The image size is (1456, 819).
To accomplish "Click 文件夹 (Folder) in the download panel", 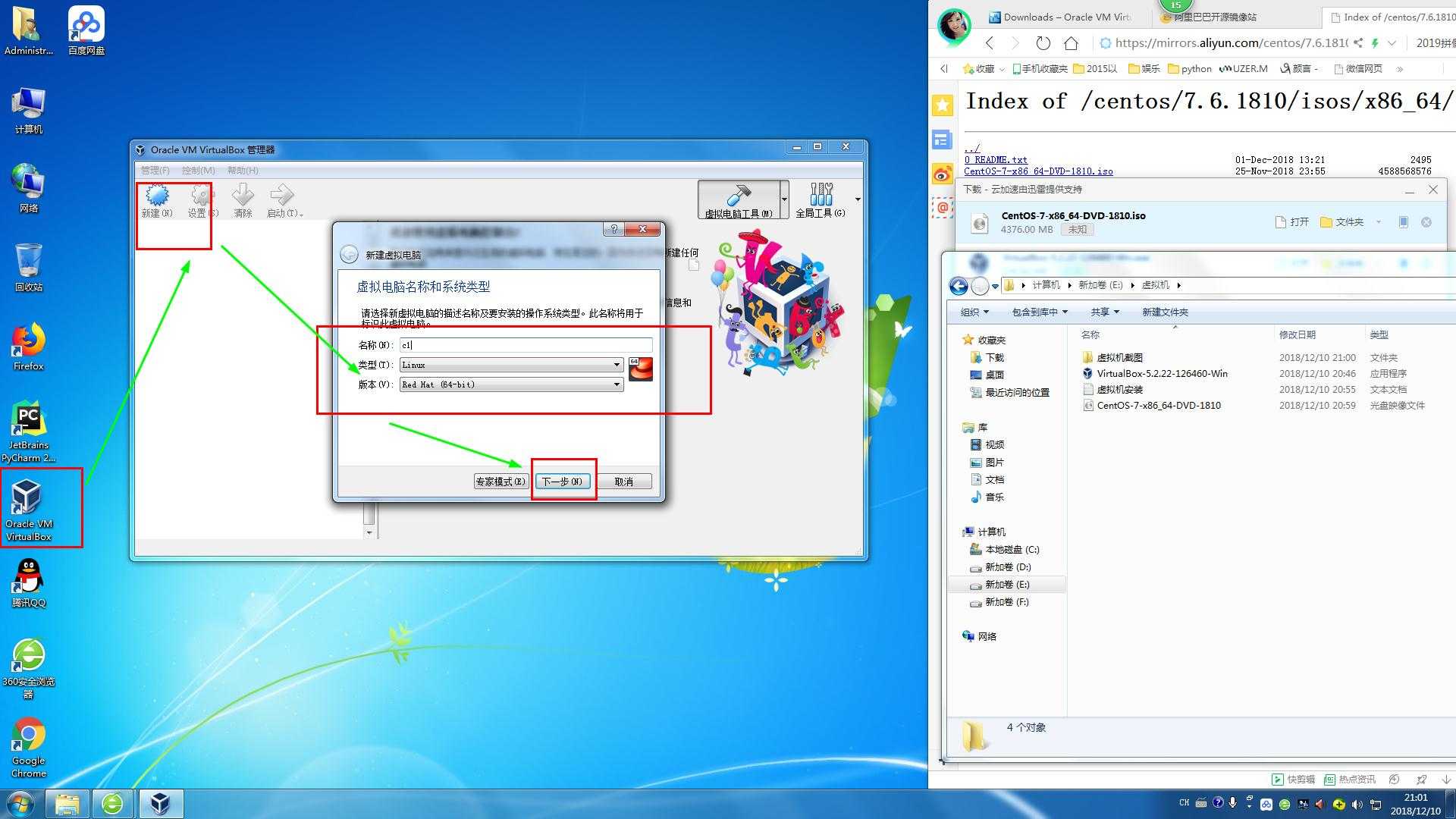I will (1341, 222).
